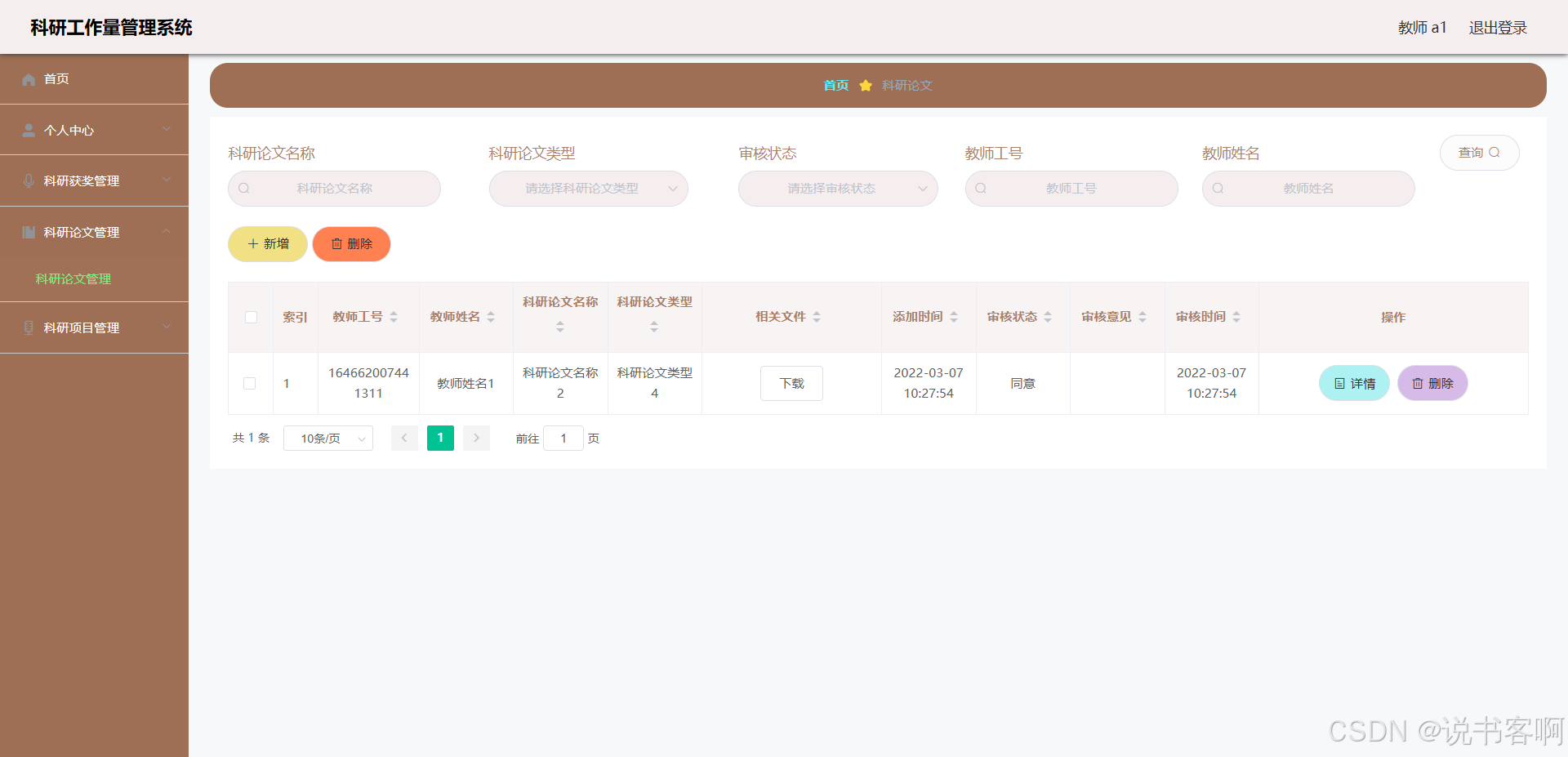The image size is (1568, 757).
Task: Click the 下载 button in 相关文件 column
Action: pyautogui.click(x=791, y=383)
